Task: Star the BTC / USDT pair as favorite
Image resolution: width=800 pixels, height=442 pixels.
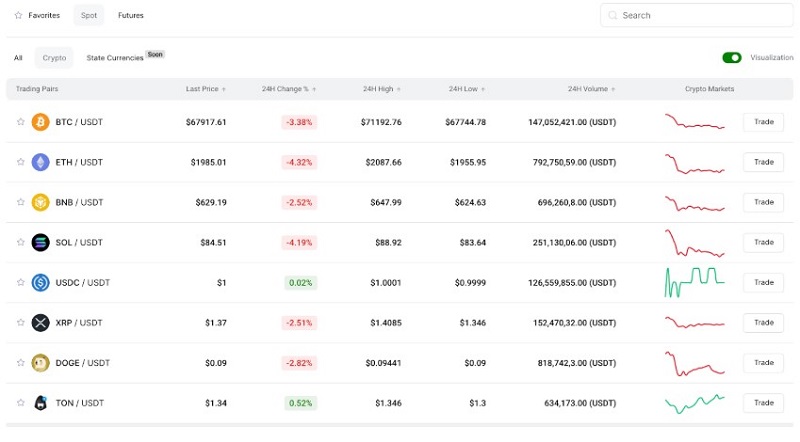Action: (x=20, y=122)
